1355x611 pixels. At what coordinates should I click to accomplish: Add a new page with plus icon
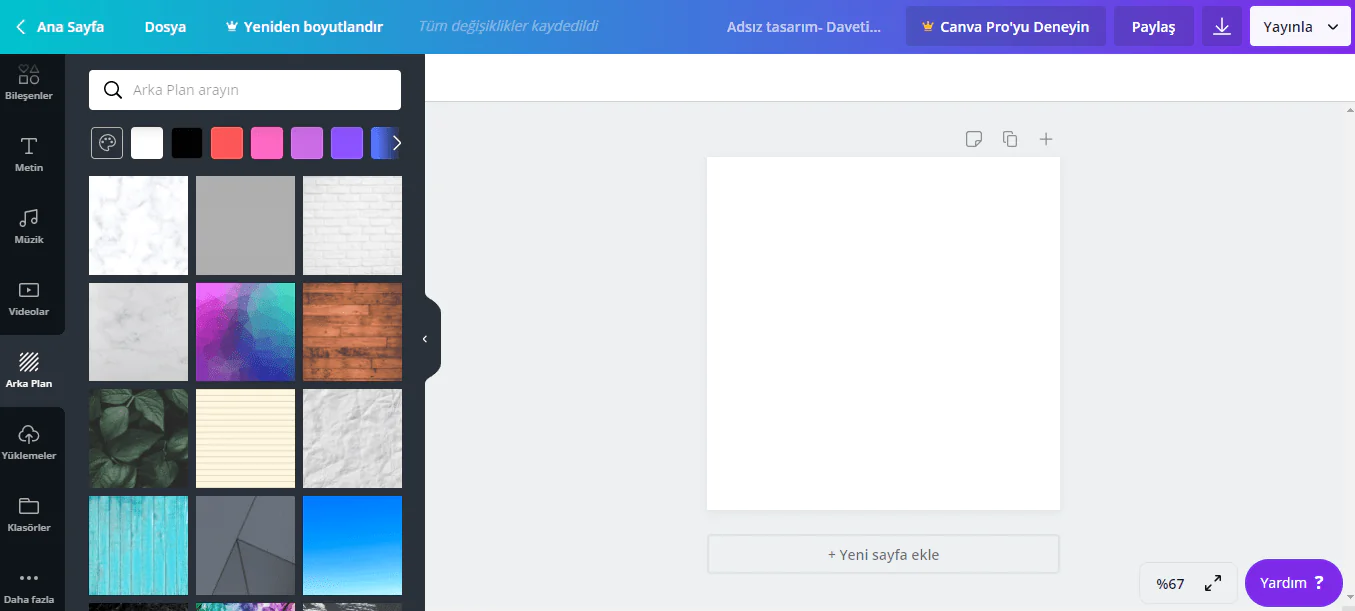[x=1046, y=139]
